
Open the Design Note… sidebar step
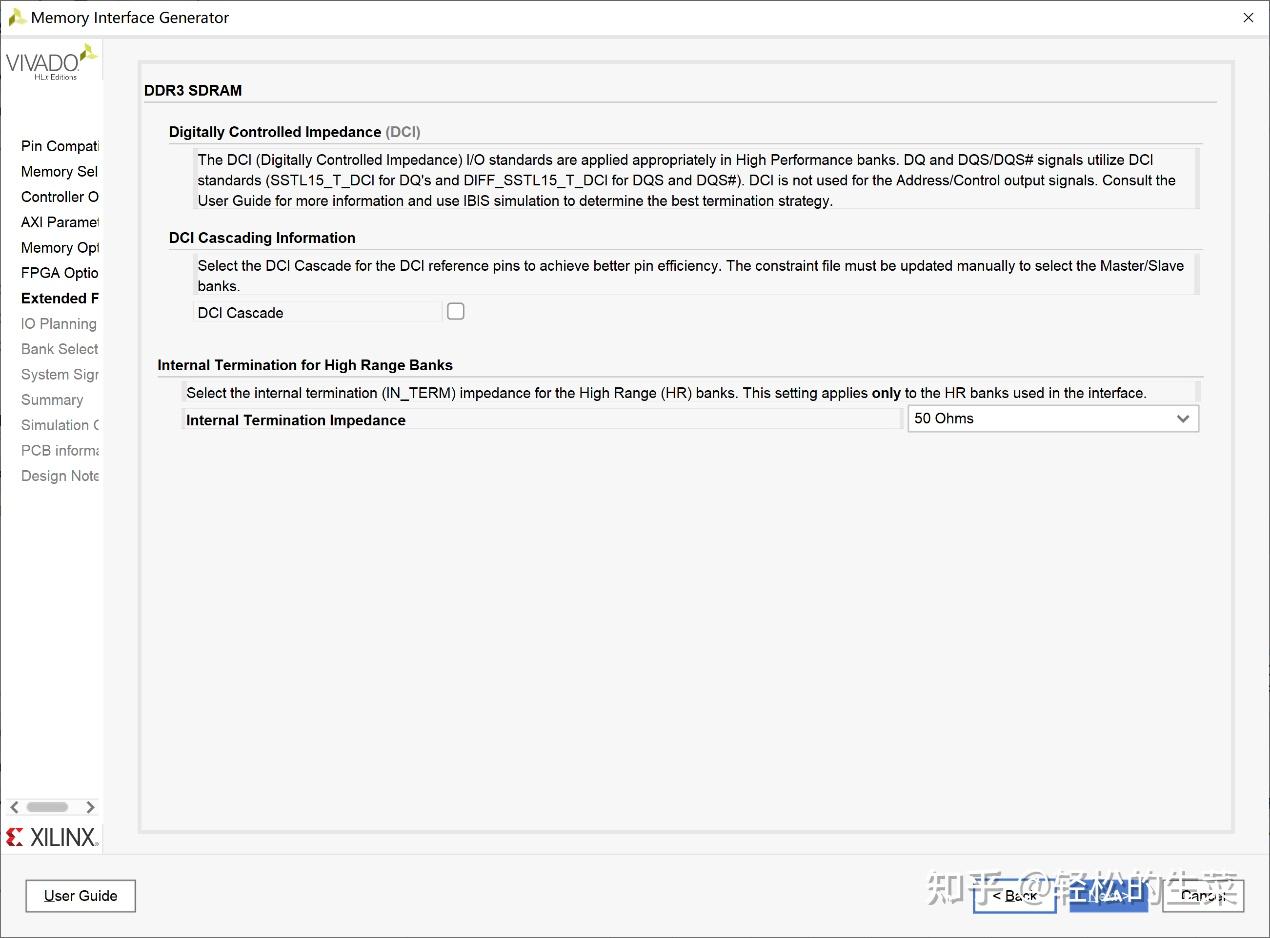[60, 476]
